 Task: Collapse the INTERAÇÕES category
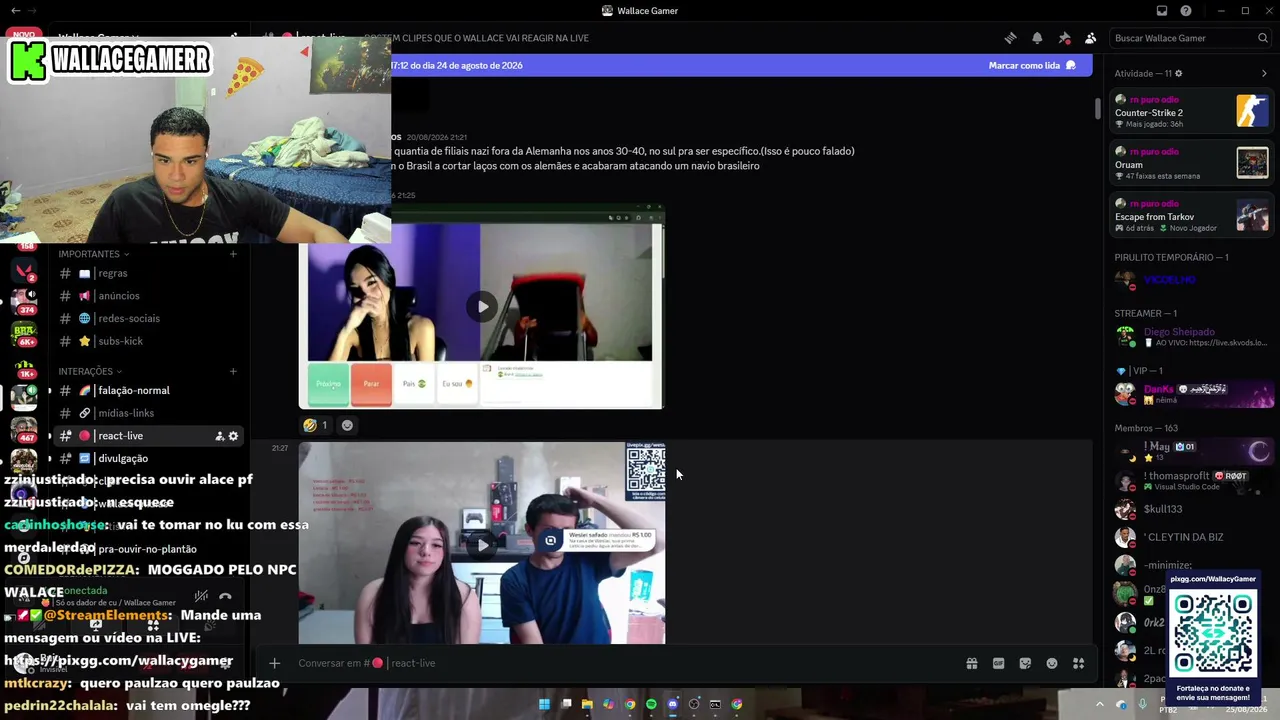point(90,371)
